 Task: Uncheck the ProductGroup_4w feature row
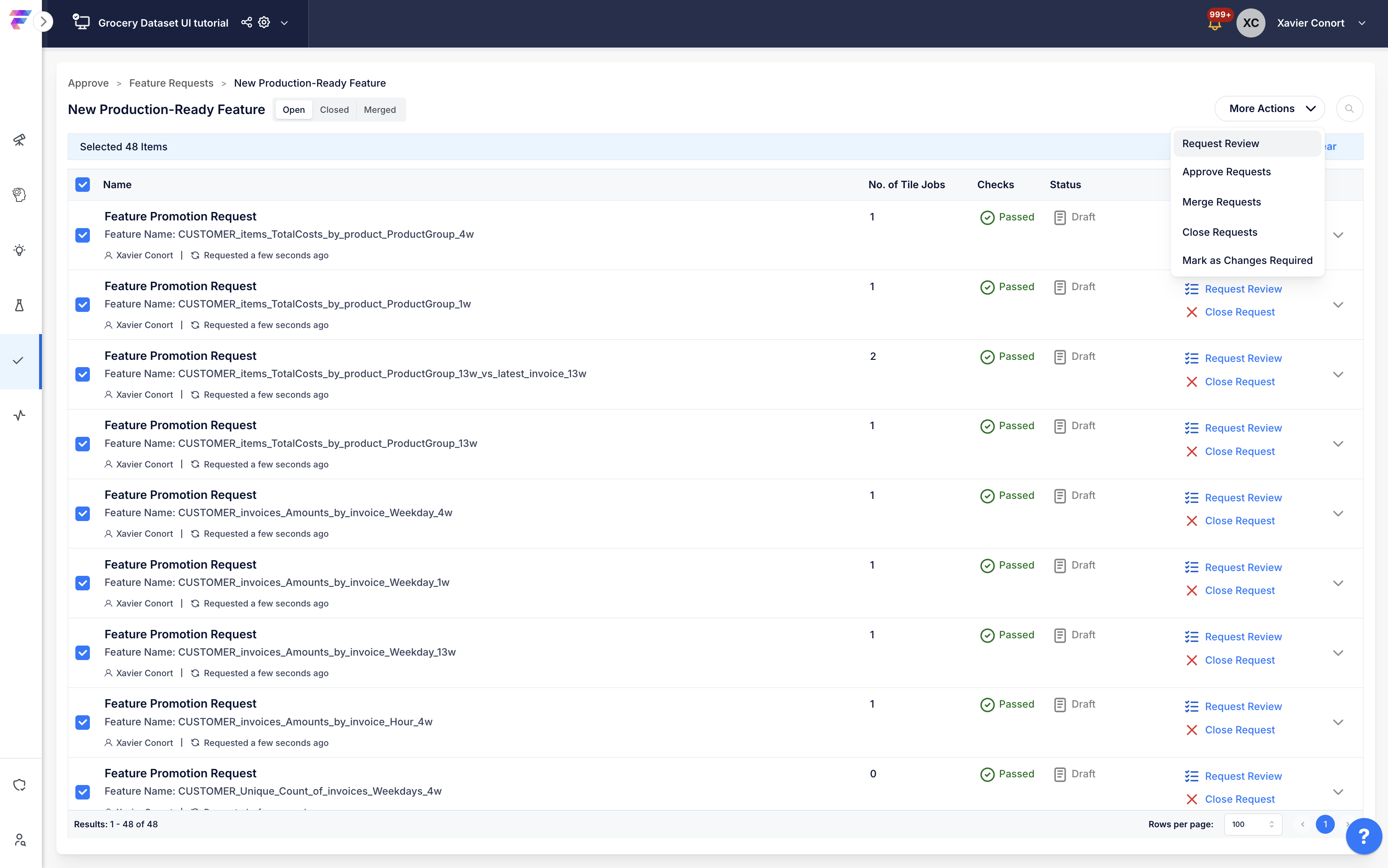(83, 235)
